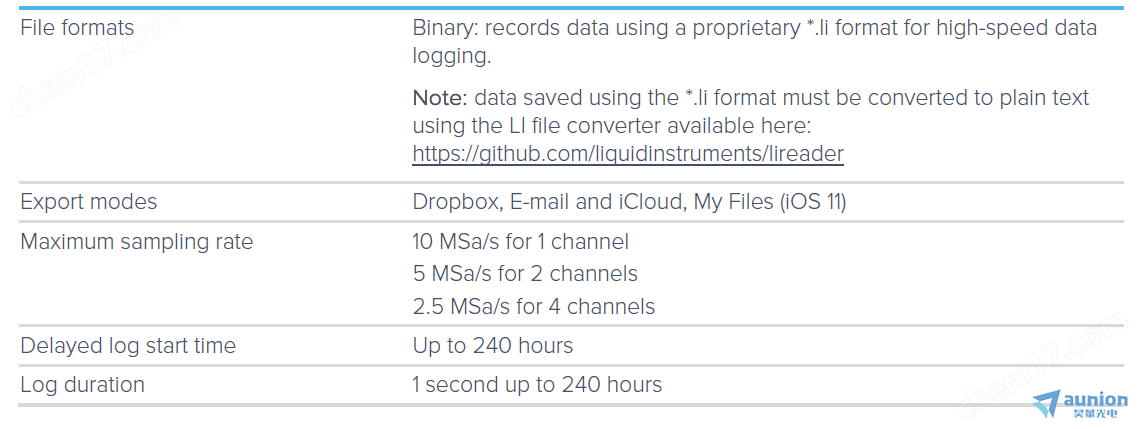The image size is (1140, 429).
Task: Click the chem17.com watermark at top left
Action: coord(98,64)
